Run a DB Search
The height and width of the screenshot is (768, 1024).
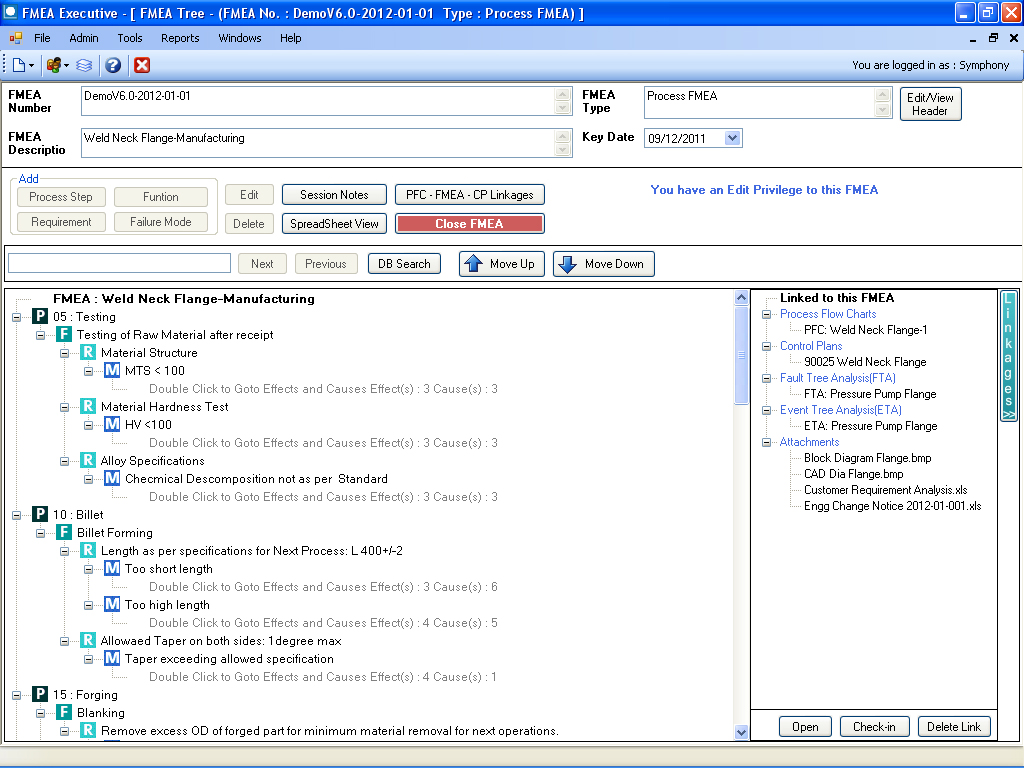pos(404,264)
